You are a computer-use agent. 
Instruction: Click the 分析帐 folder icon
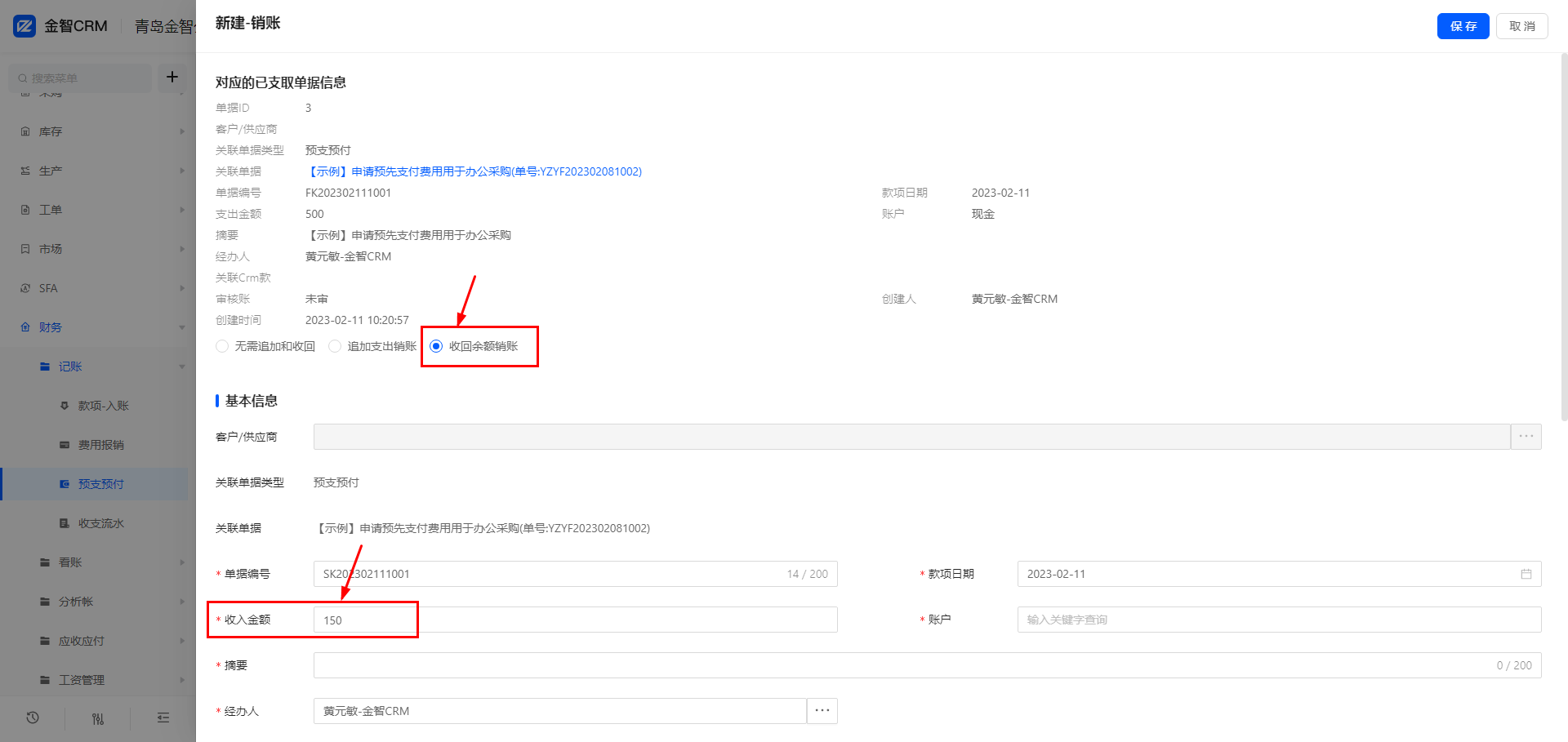click(45, 602)
